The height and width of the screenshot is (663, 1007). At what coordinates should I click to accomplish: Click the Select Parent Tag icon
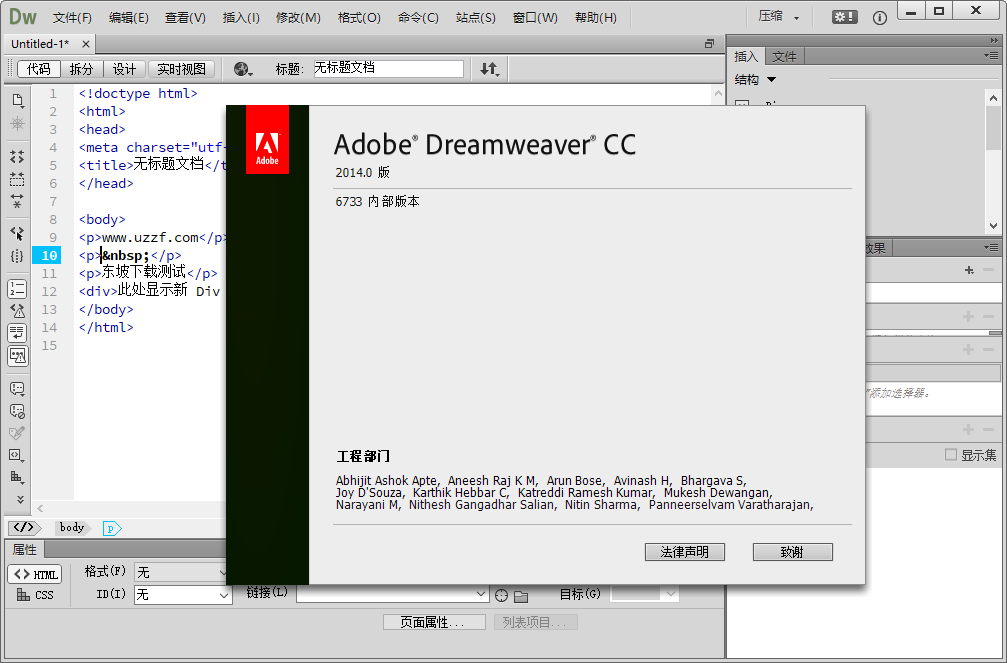pos(17,233)
